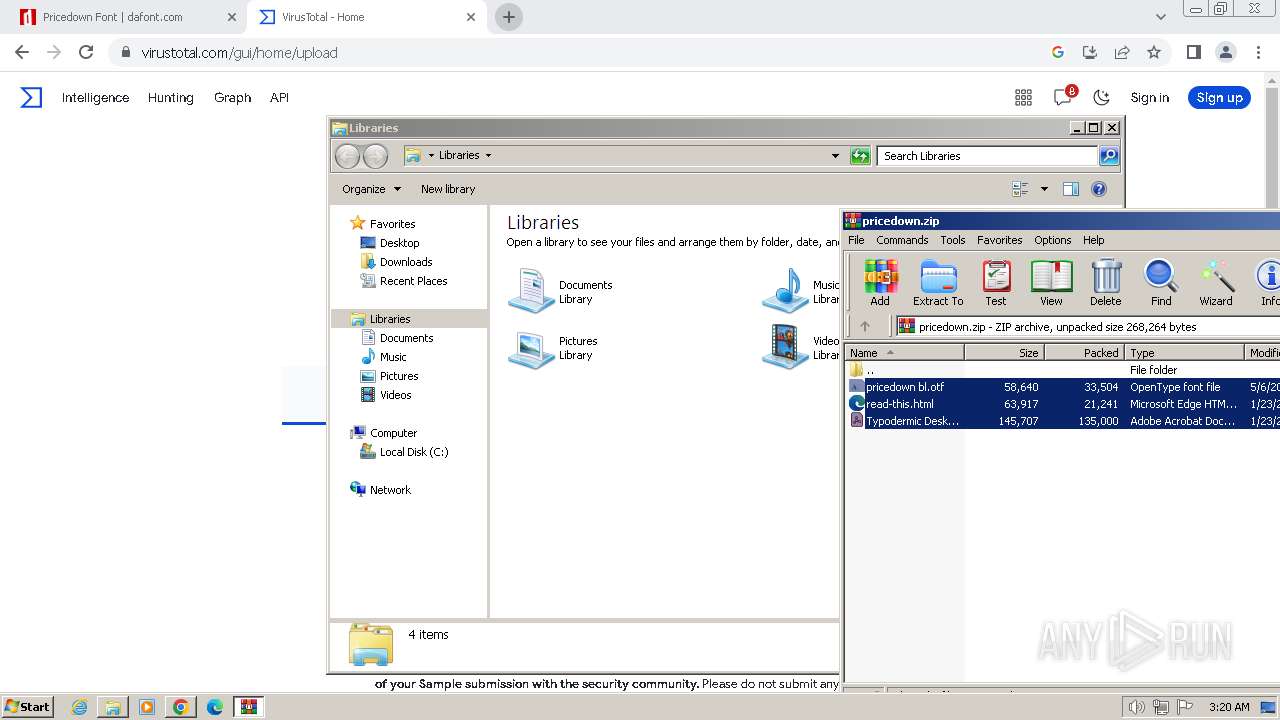1280x720 pixels.
Task: Click Graph in VirusTotal navigation
Action: coord(232,97)
